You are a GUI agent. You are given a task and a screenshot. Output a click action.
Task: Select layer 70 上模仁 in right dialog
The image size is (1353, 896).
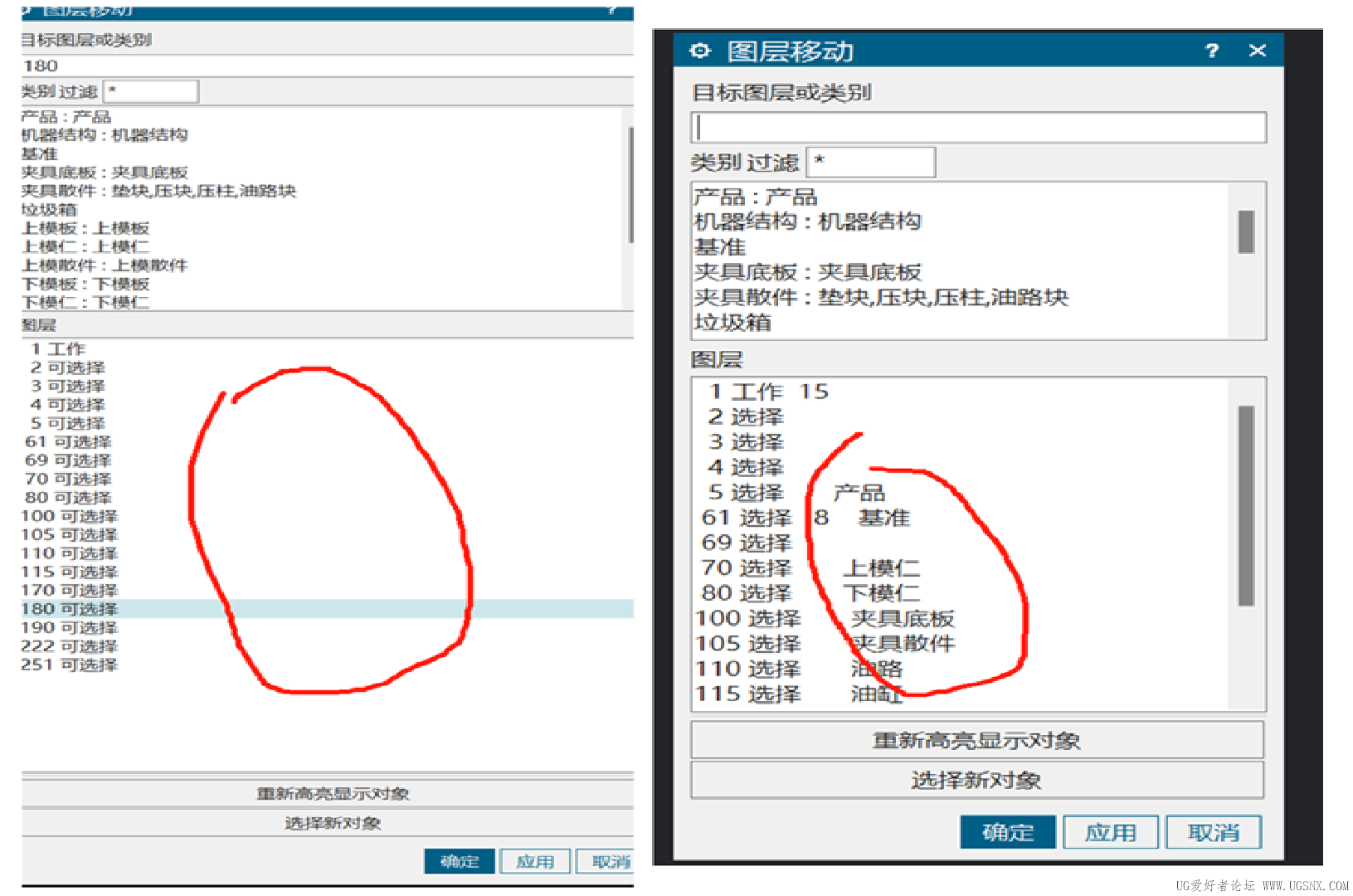810,568
